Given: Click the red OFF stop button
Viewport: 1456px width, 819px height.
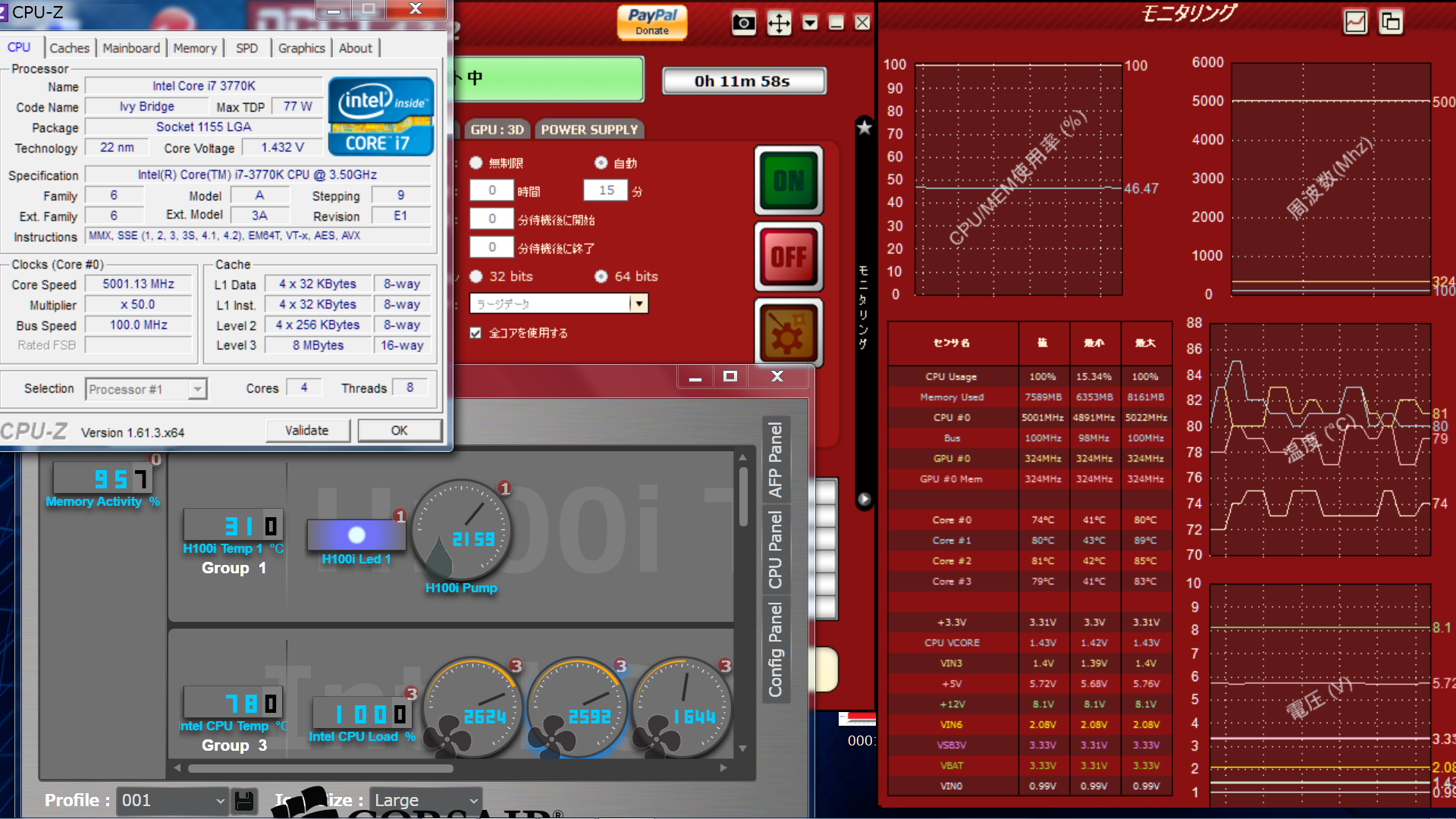Looking at the screenshot, I should (x=789, y=256).
